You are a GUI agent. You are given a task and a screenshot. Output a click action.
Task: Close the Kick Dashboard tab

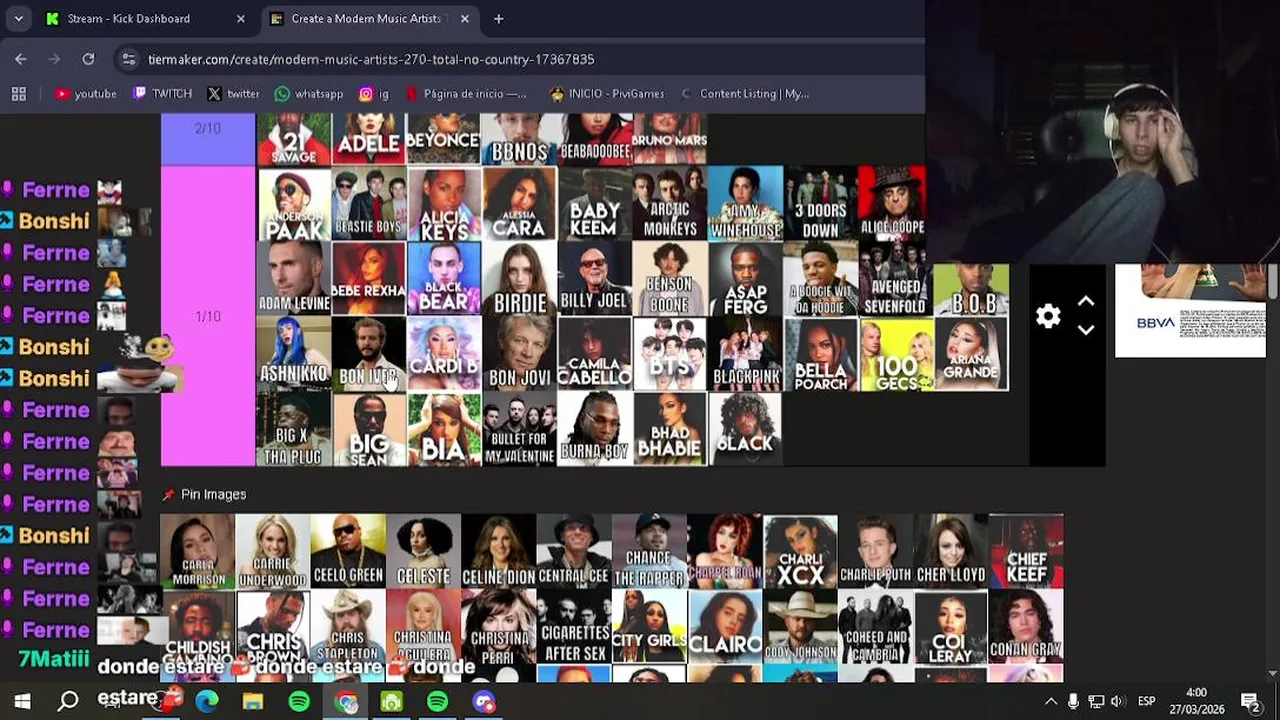click(240, 19)
